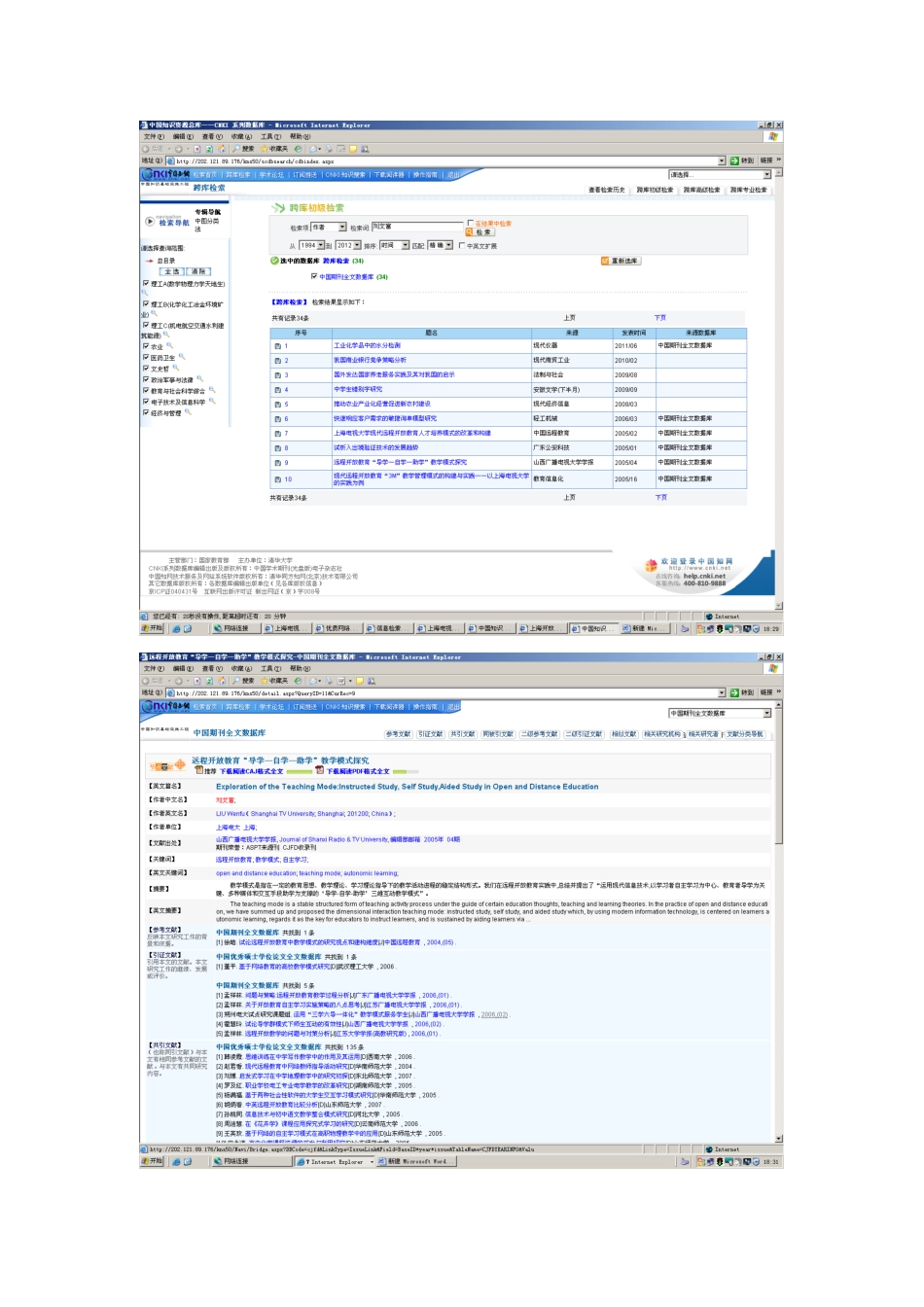
Task: Click IE home icon in lower window toolbar
Action: click(x=222, y=681)
